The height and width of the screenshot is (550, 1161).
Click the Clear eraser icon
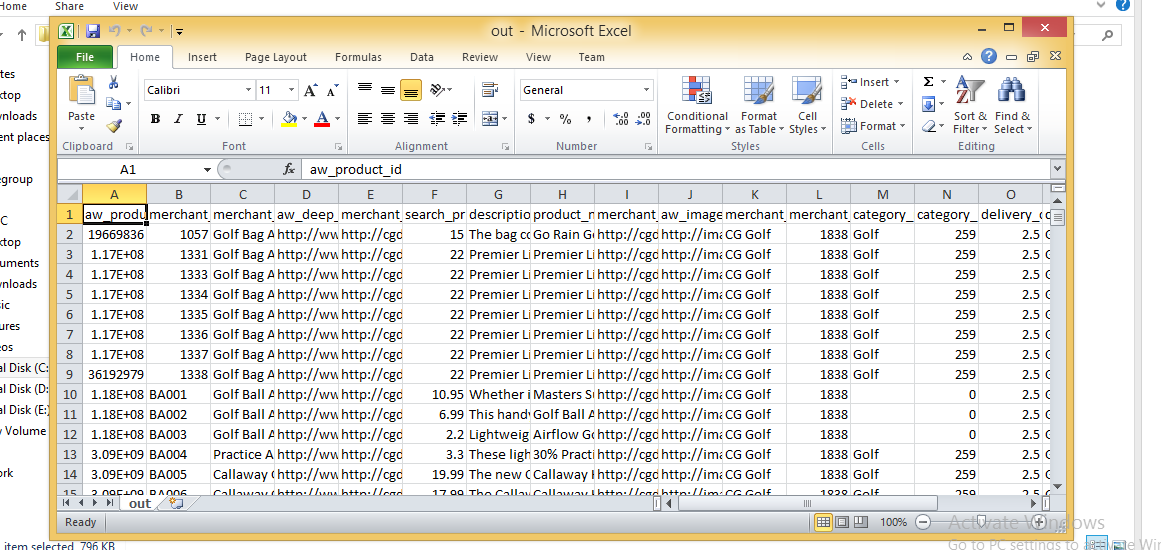(x=929, y=127)
